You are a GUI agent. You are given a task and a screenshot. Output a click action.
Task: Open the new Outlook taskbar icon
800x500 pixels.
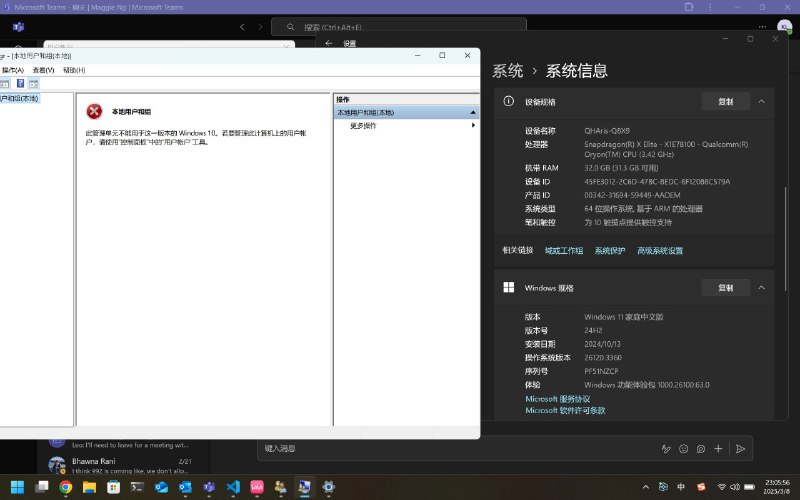click(x=161, y=487)
